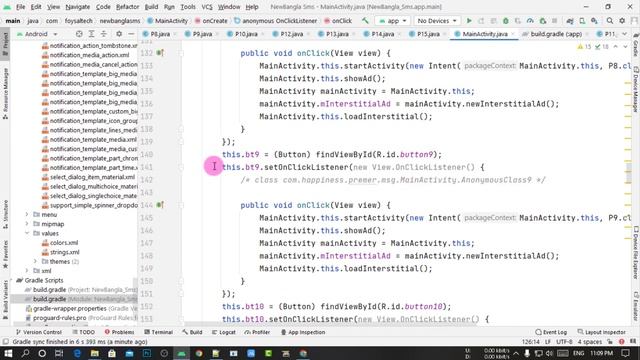Open strings.xml in project tree
This screenshot has width=640, height=360.
(61, 252)
